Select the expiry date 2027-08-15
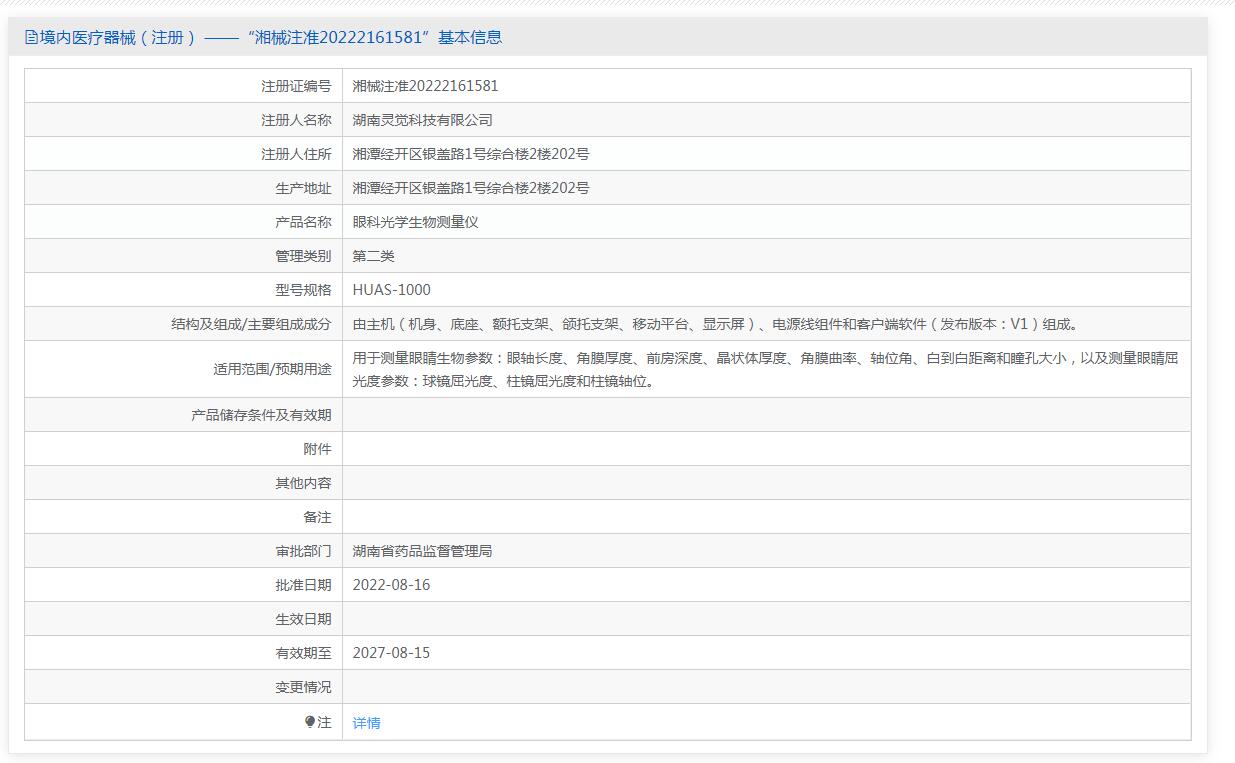 pyautogui.click(x=391, y=653)
